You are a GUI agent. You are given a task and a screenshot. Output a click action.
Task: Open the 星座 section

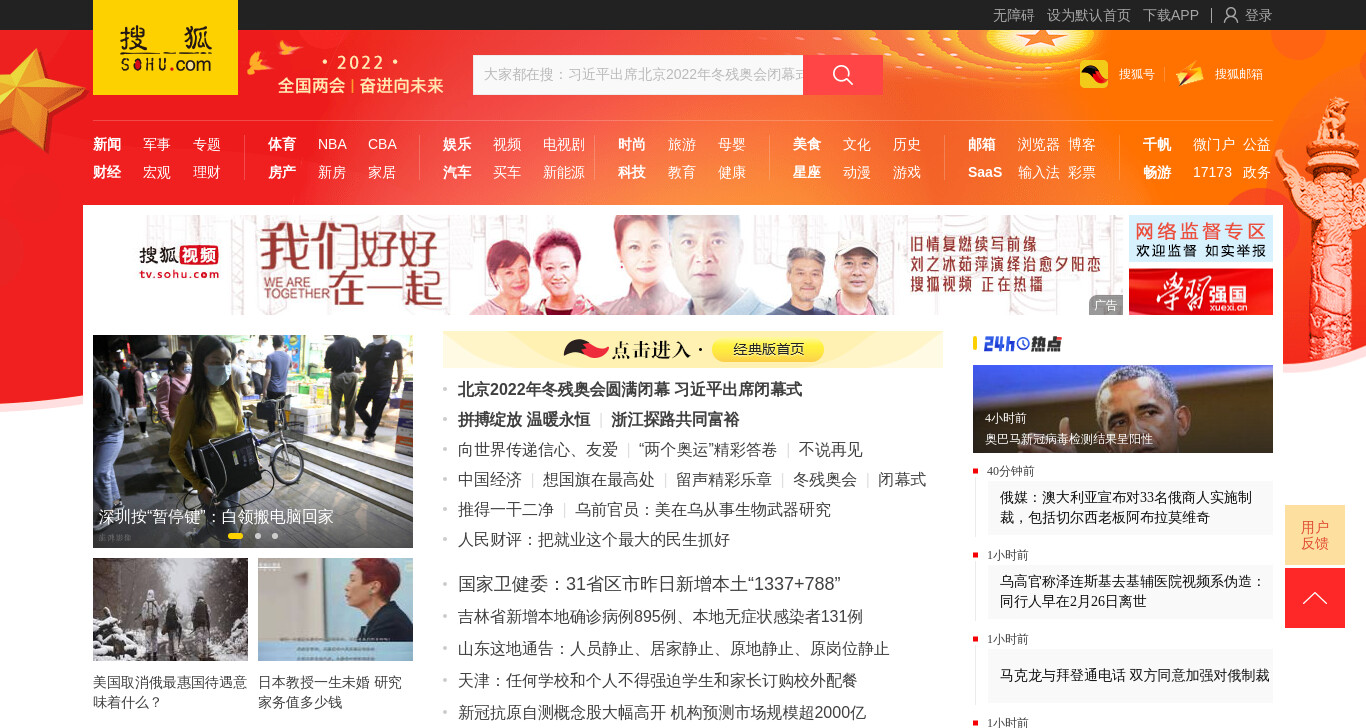click(x=807, y=172)
